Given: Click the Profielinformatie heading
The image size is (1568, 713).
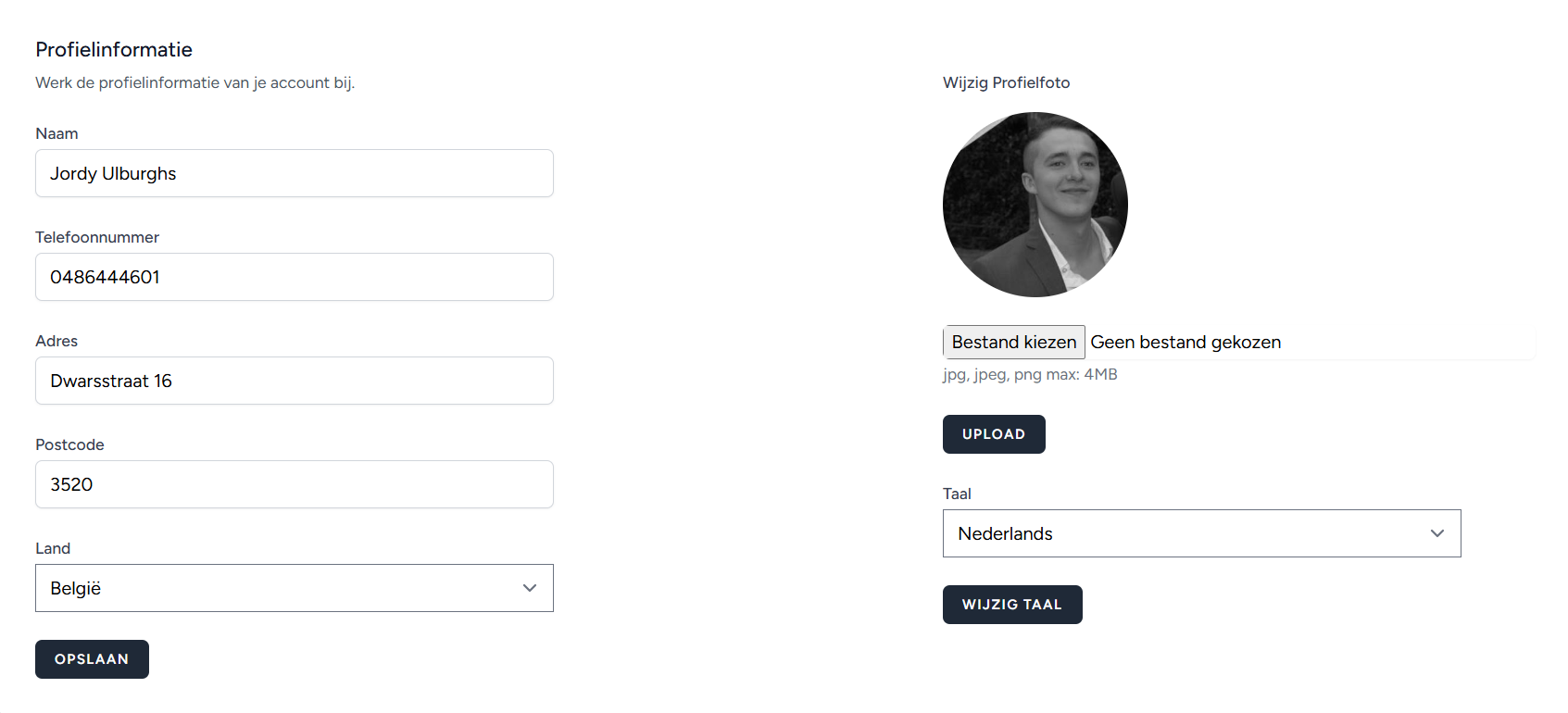Looking at the screenshot, I should click(x=113, y=49).
